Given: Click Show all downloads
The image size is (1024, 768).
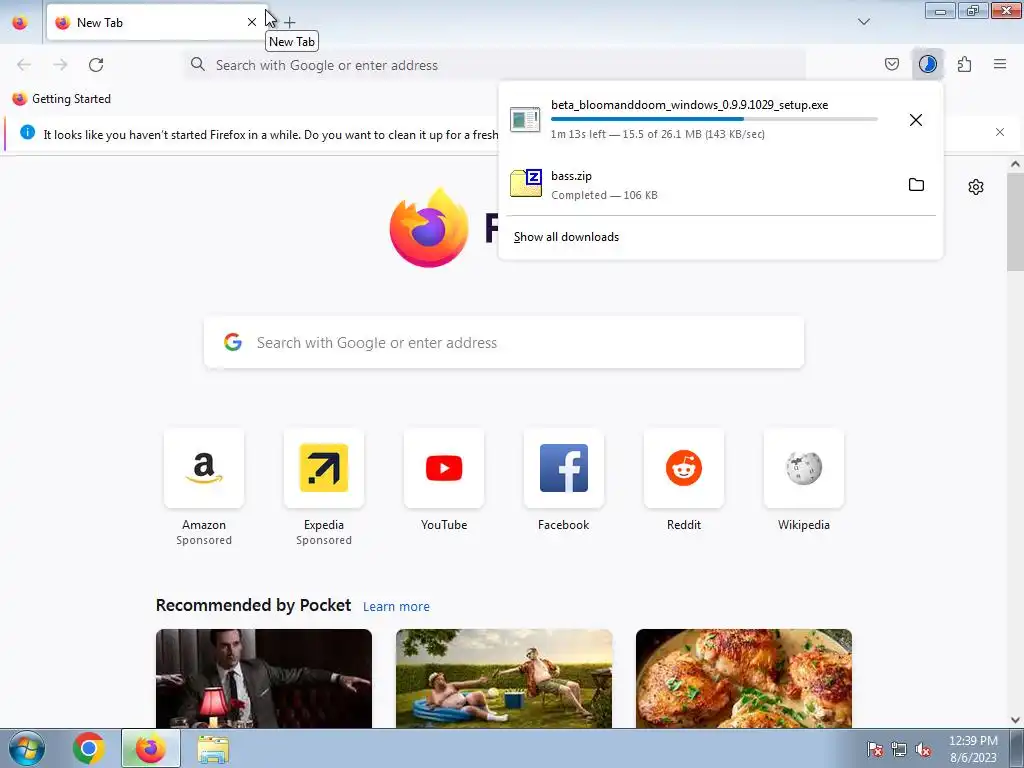Looking at the screenshot, I should point(566,237).
